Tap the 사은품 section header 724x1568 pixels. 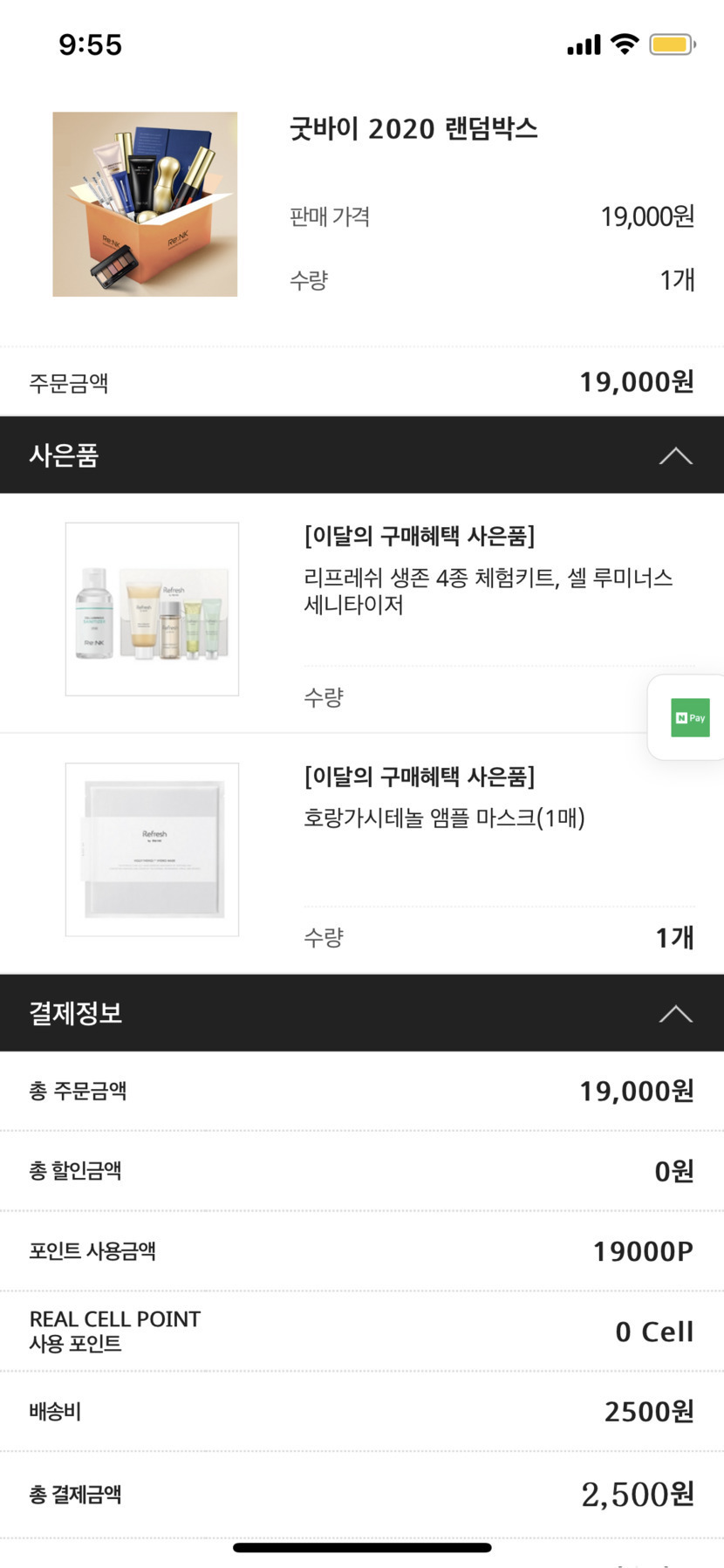tap(65, 455)
